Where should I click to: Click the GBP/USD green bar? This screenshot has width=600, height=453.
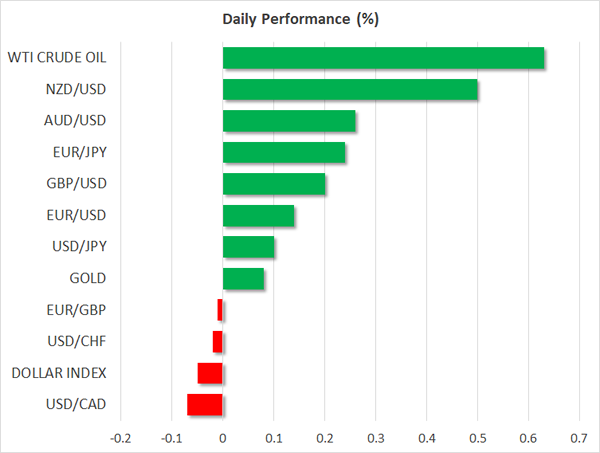point(274,184)
